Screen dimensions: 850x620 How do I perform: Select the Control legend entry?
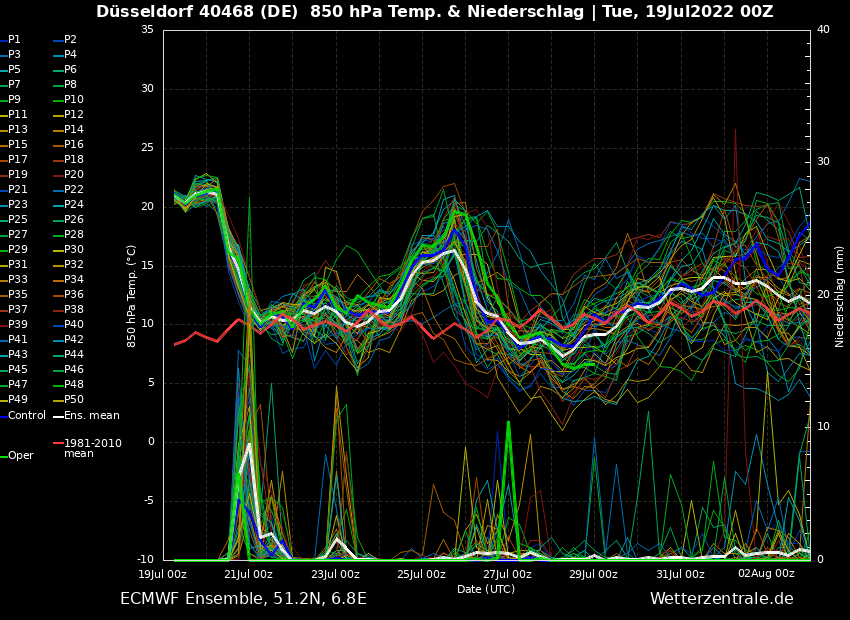[x=27, y=415]
